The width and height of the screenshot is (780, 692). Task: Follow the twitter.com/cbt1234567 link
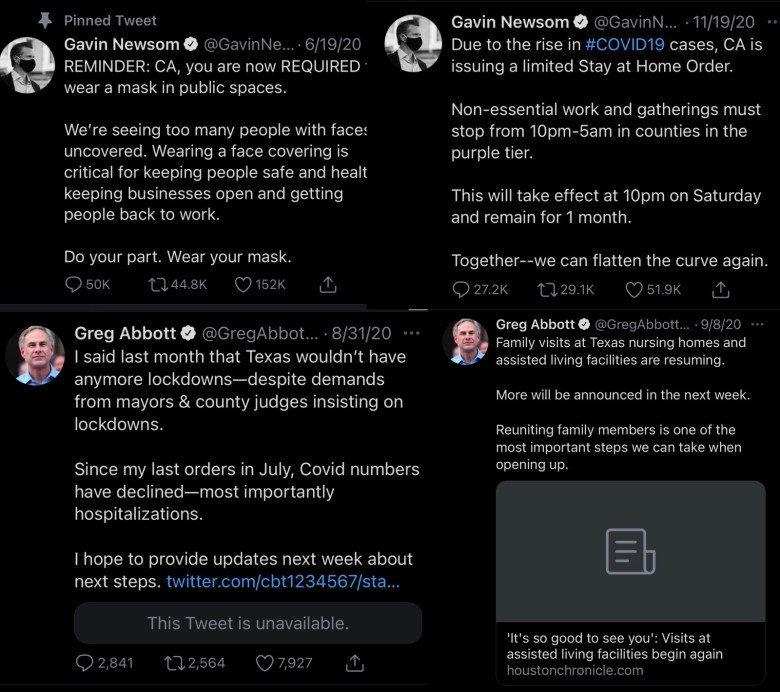pyautogui.click(x=283, y=582)
